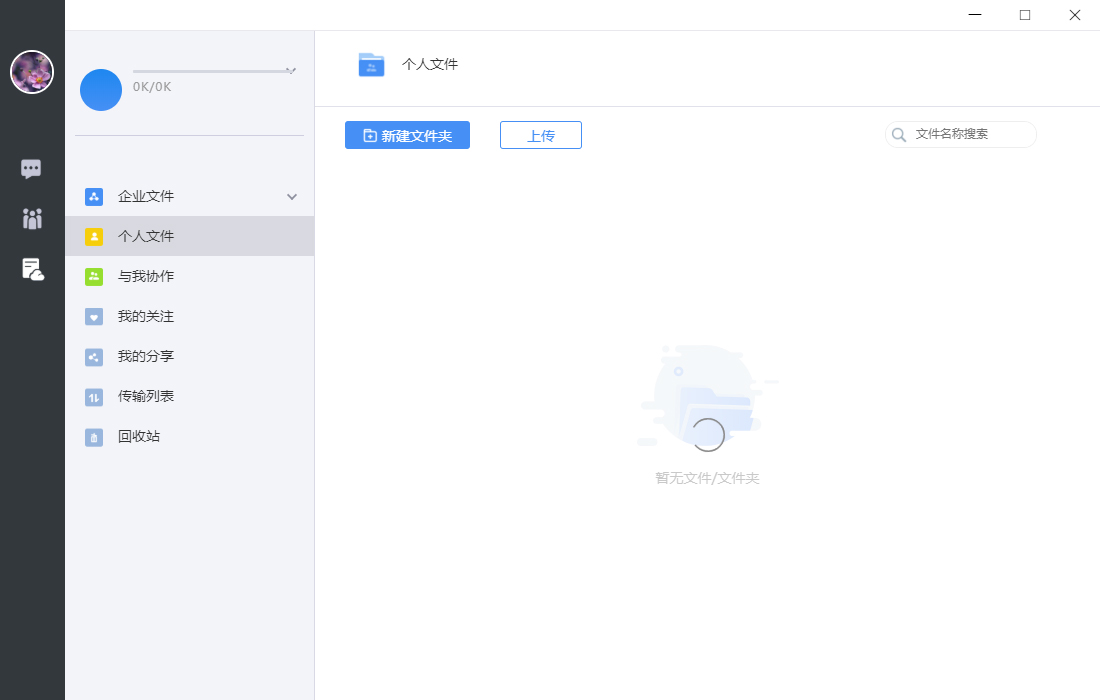This screenshot has width=1100, height=700.
Task: Click the 我的分享 share icon
Action: click(x=94, y=357)
